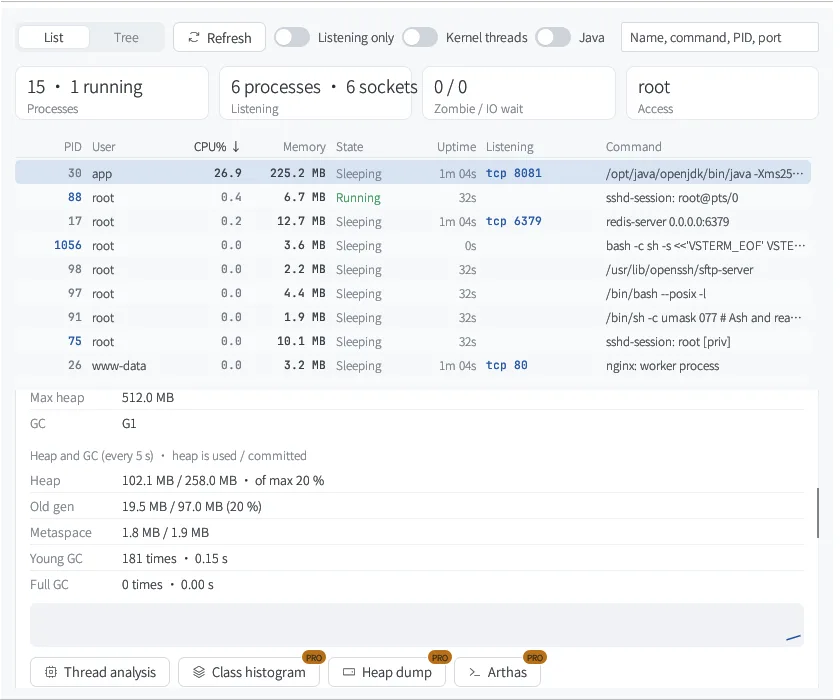Screen dimensions: 840x700
Task: Click the Class histogram layers icon
Action: point(199,672)
